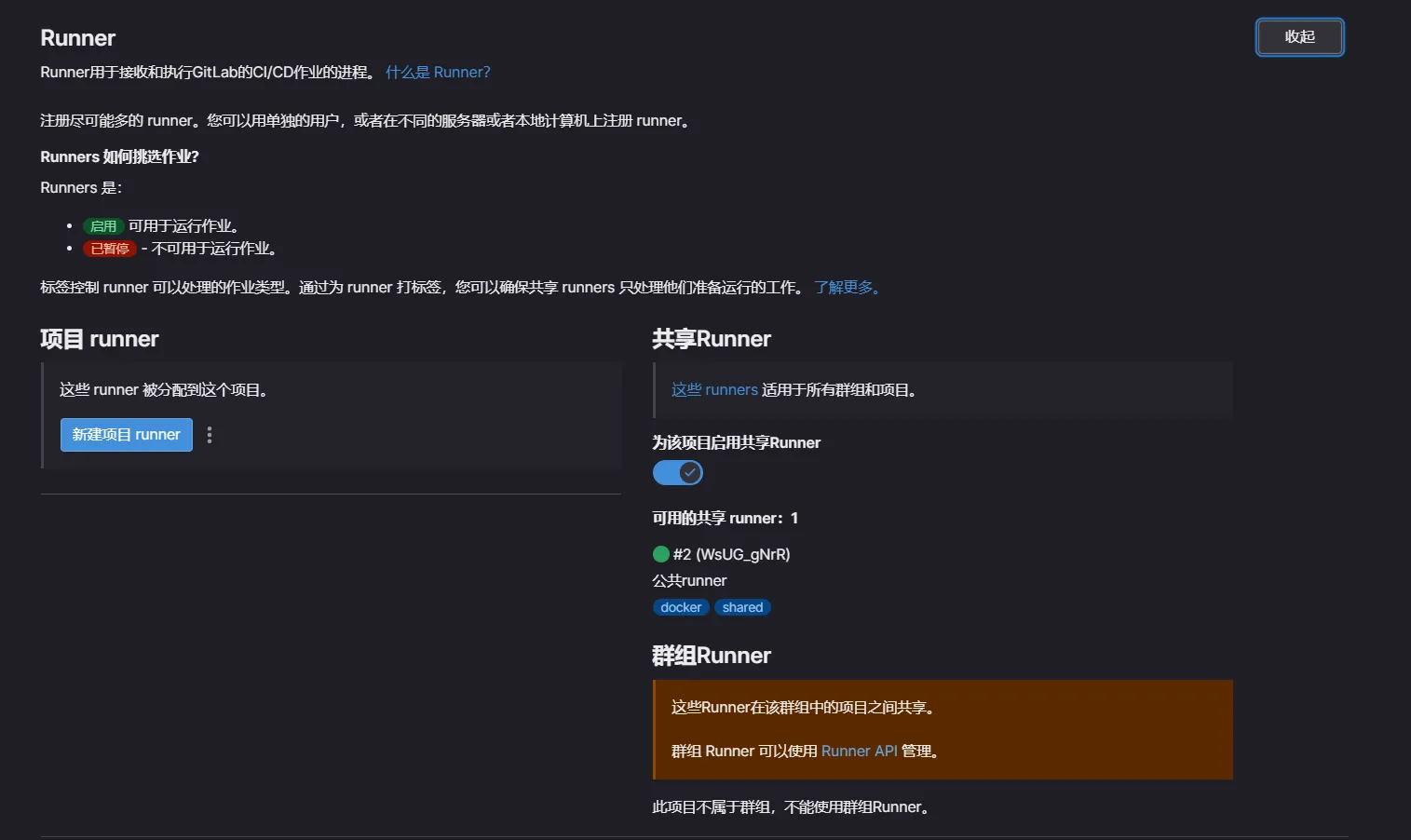Open the Runner API link
The height and width of the screenshot is (840, 1411).
pyautogui.click(x=860, y=752)
